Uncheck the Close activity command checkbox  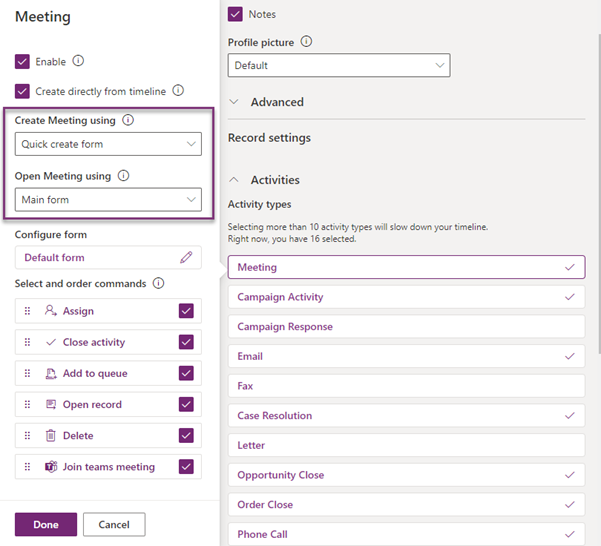point(186,342)
